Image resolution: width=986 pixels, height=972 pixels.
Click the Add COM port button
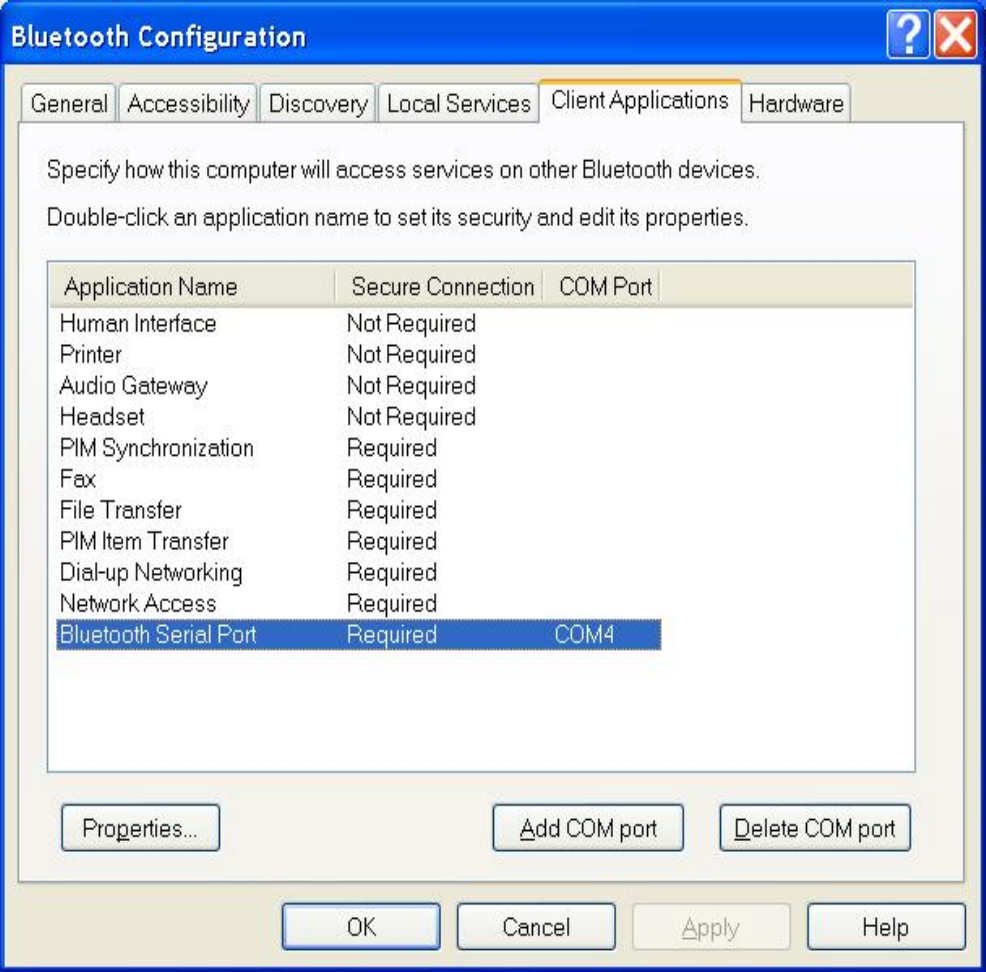click(588, 828)
